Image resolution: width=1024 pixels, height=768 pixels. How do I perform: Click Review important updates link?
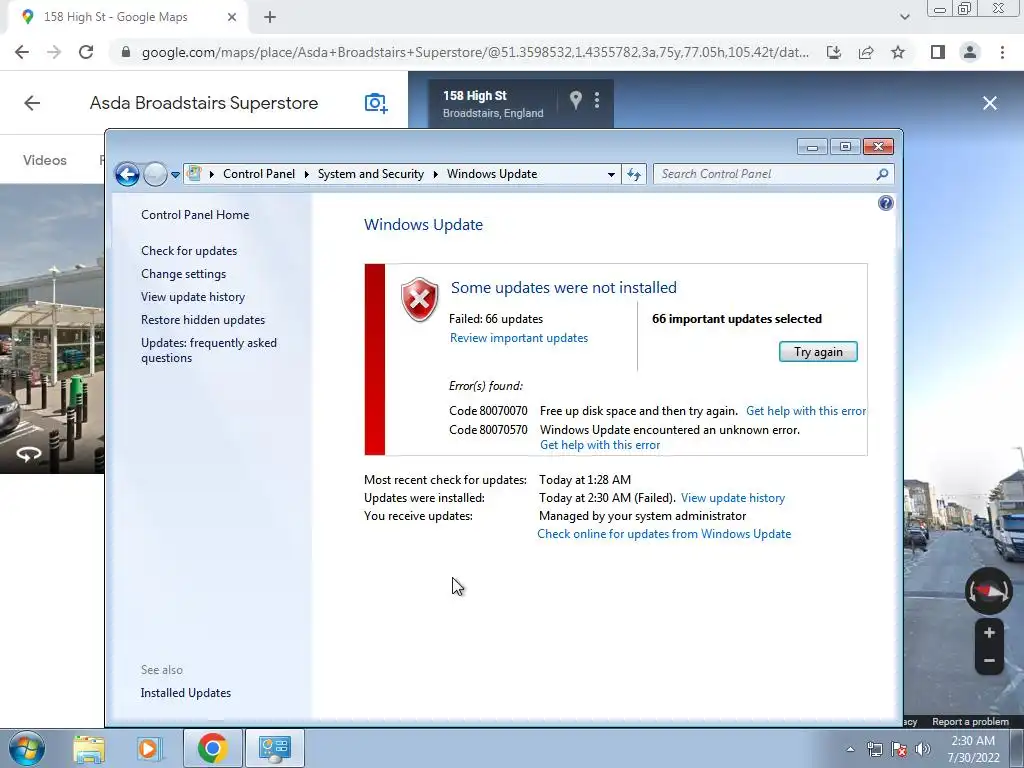[x=519, y=338]
